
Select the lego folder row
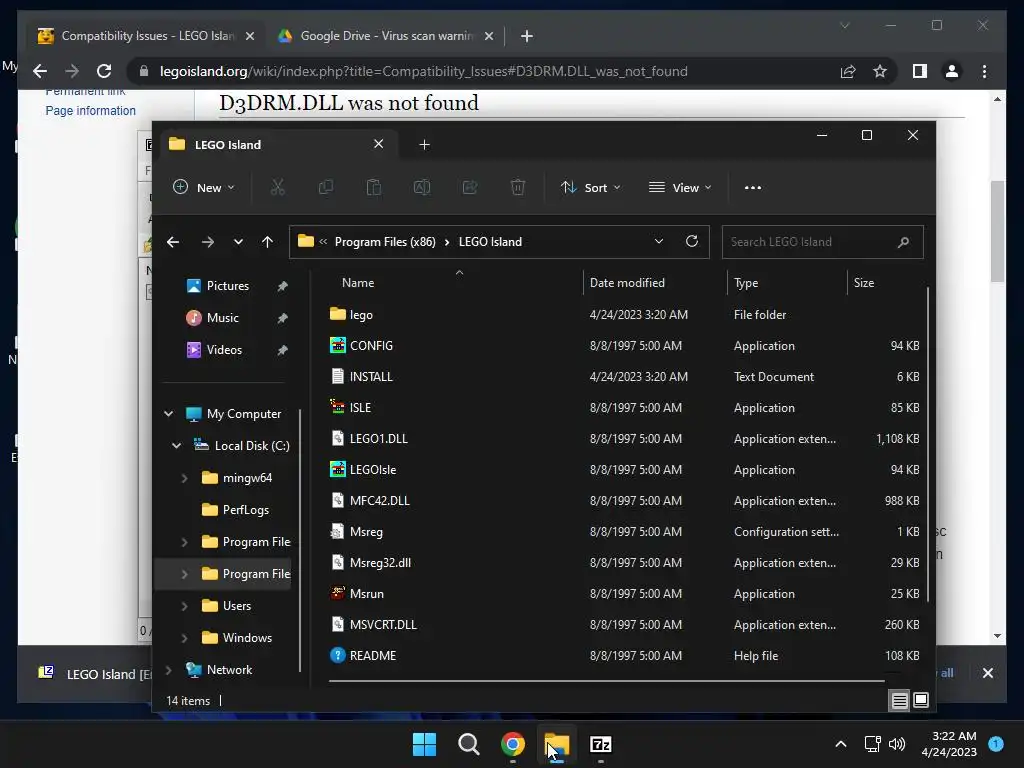pos(624,314)
